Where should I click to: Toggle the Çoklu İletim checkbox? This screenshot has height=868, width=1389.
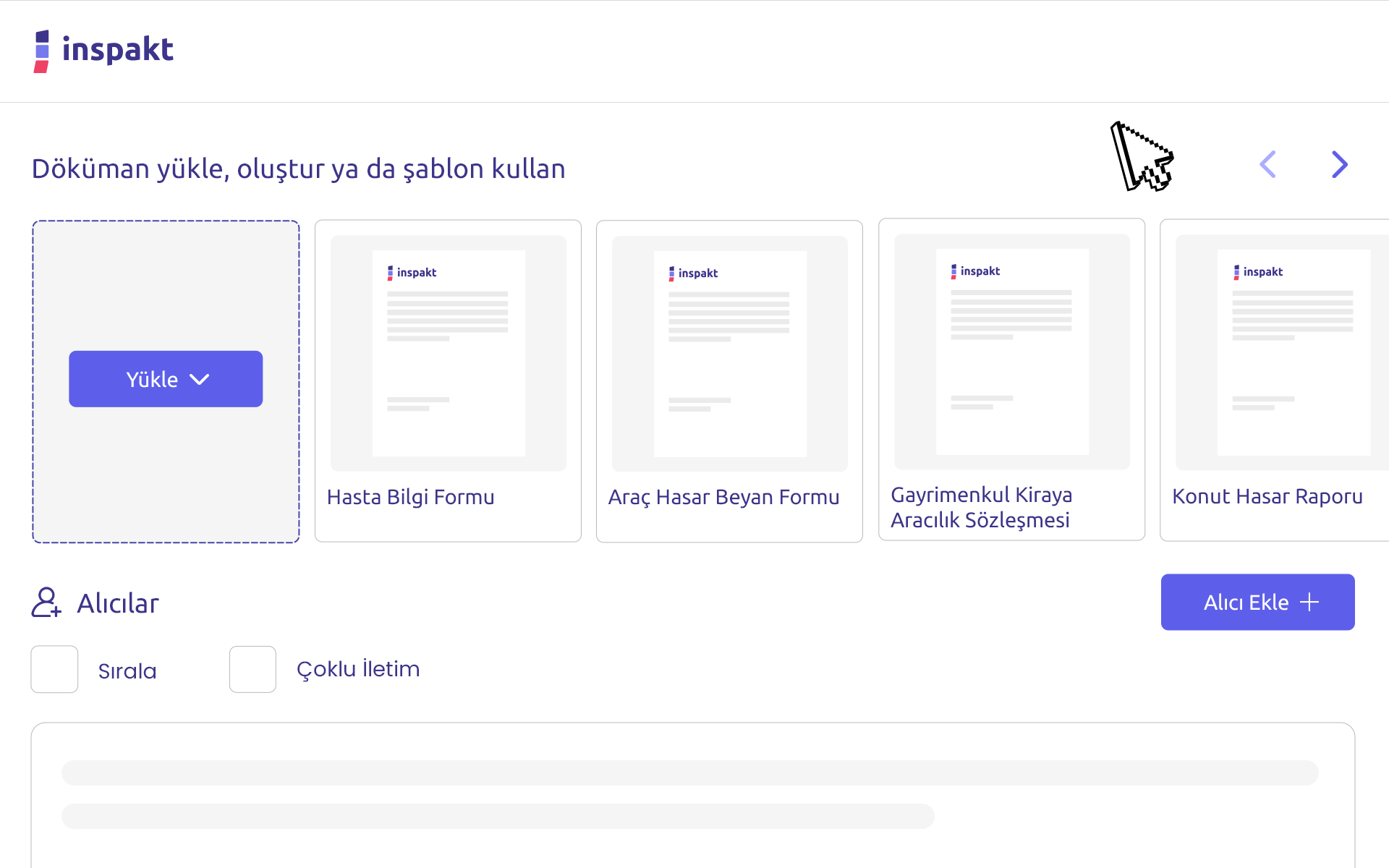tap(252, 669)
